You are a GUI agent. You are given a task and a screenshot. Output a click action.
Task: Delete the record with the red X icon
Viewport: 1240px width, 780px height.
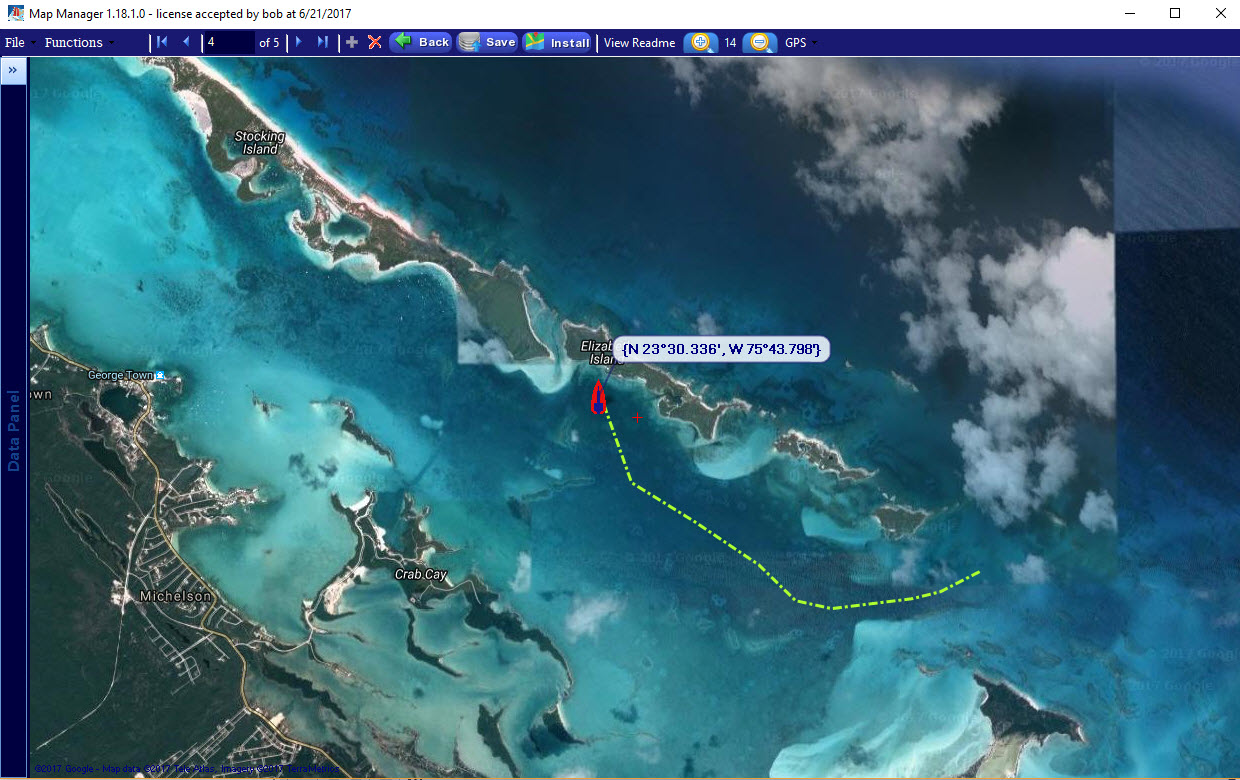click(x=374, y=42)
